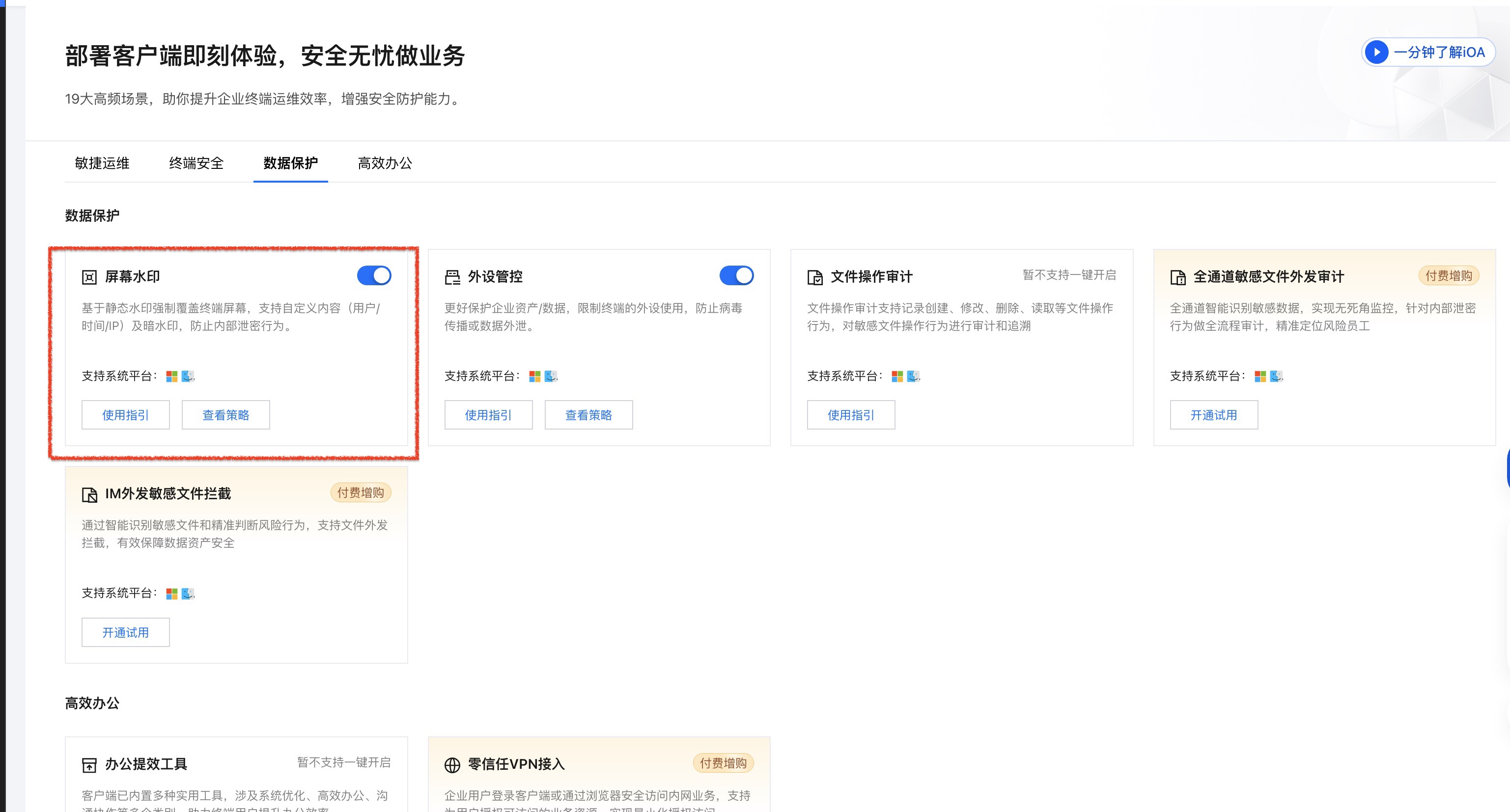Click 开通试用 for 全通道敏感文件外发审计
1510x812 pixels.
[x=1213, y=415]
